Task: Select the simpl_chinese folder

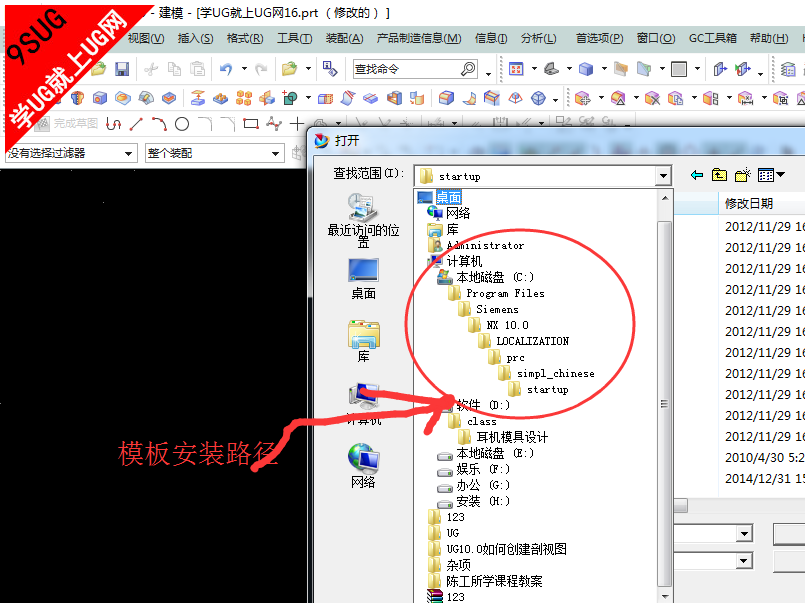Action: [x=555, y=374]
